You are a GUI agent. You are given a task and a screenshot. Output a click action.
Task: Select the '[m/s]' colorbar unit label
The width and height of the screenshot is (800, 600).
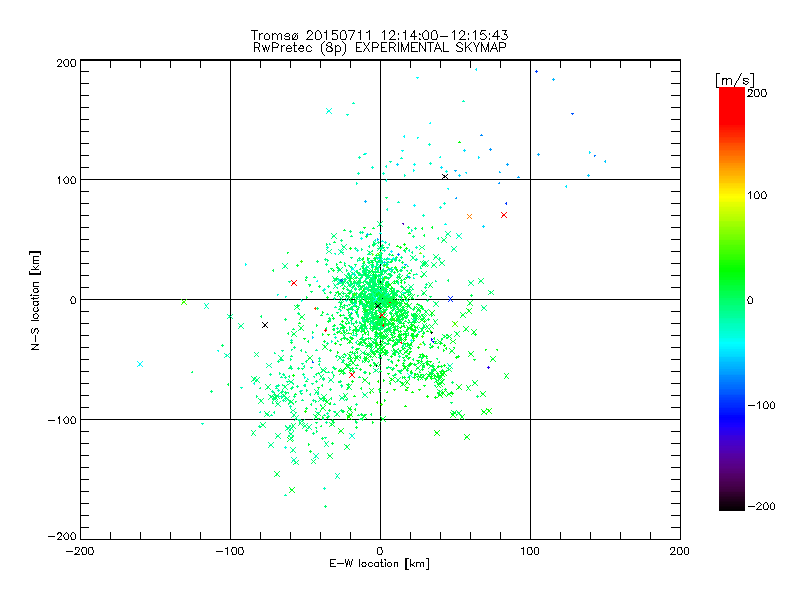734,80
